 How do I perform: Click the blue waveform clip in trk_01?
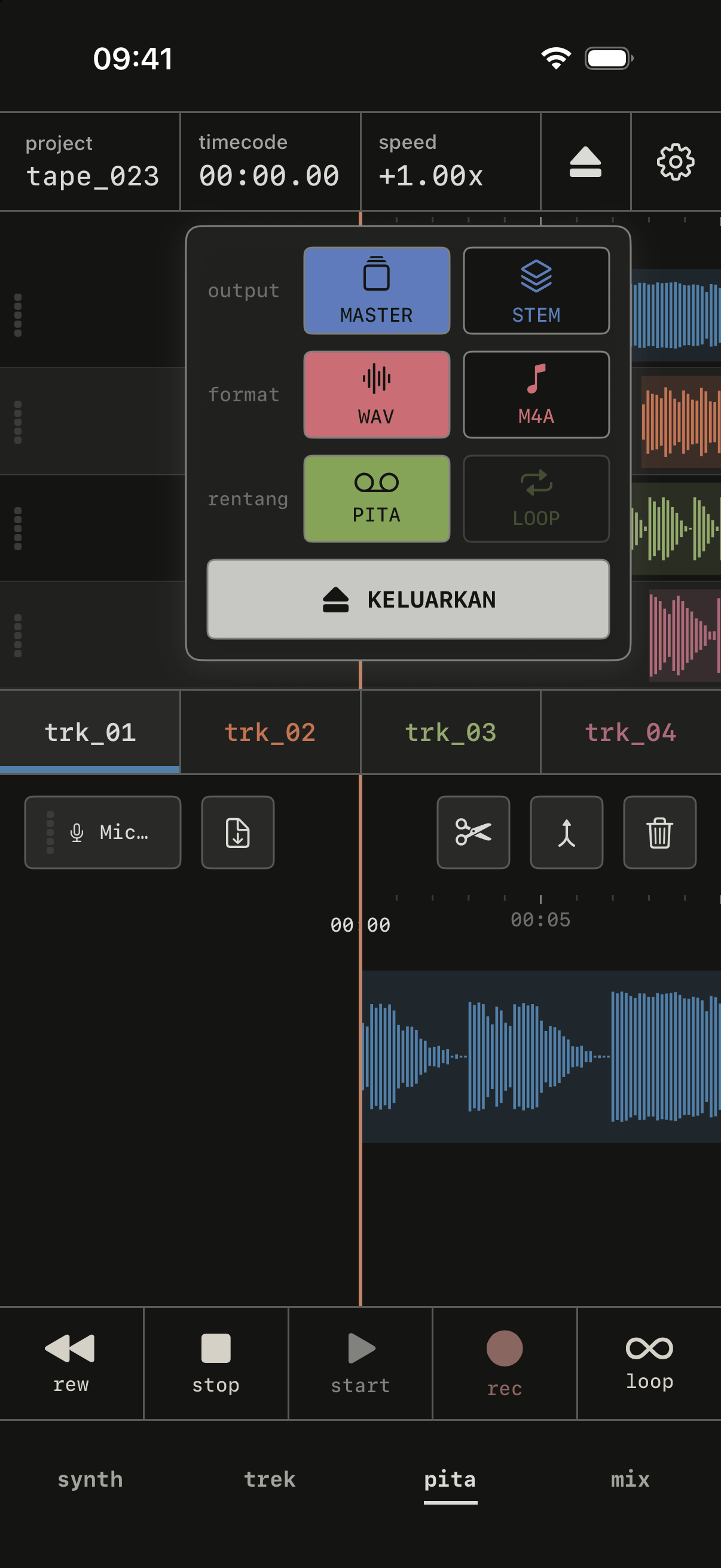point(542,1056)
